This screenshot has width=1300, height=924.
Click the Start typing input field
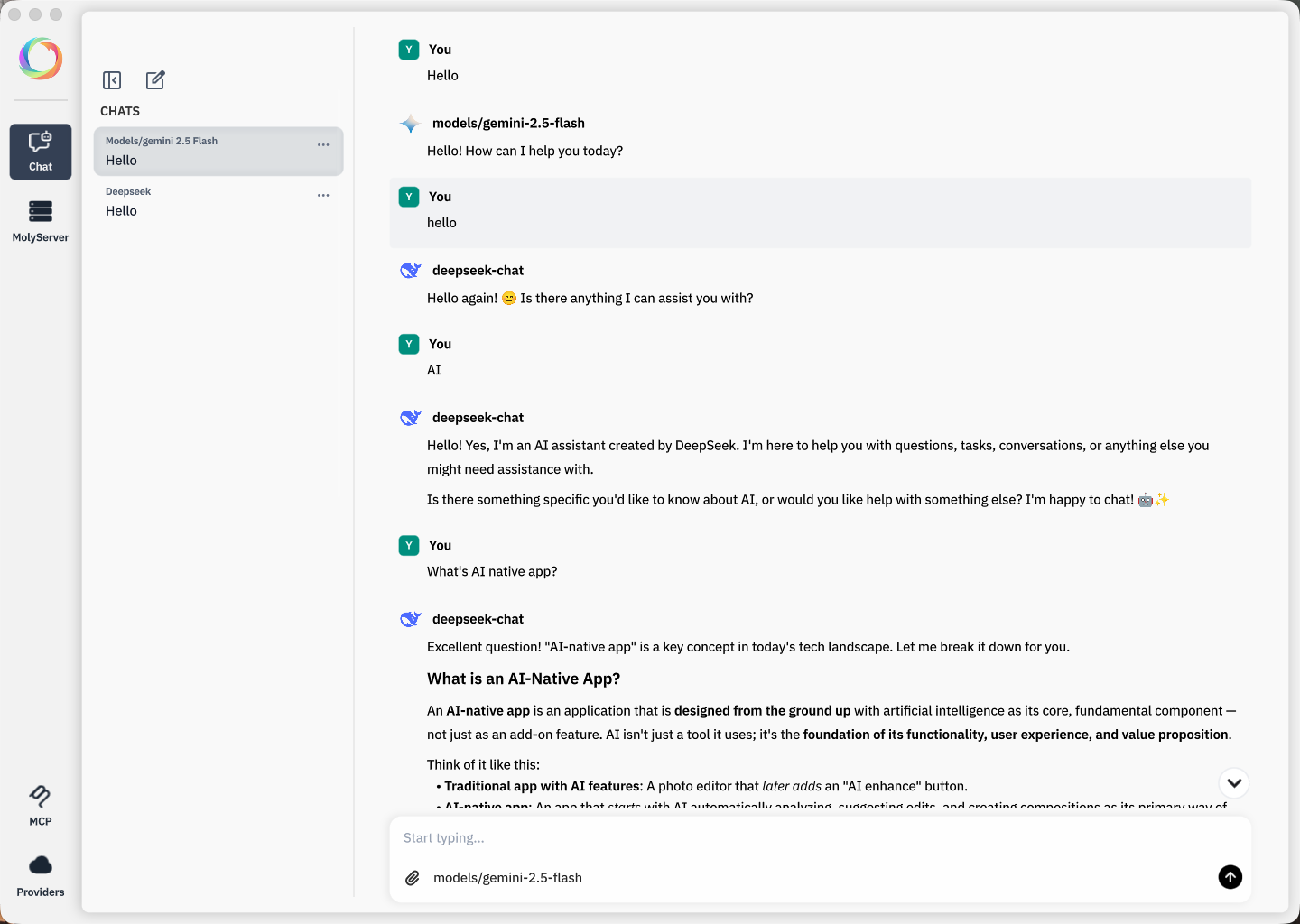pos(632,837)
